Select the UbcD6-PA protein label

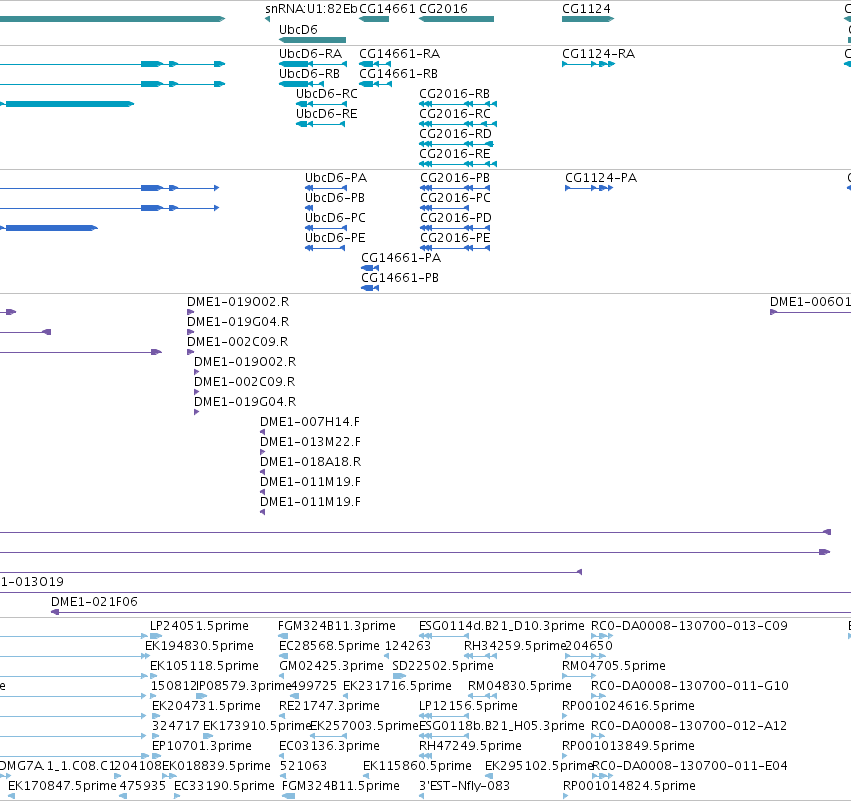pos(336,178)
